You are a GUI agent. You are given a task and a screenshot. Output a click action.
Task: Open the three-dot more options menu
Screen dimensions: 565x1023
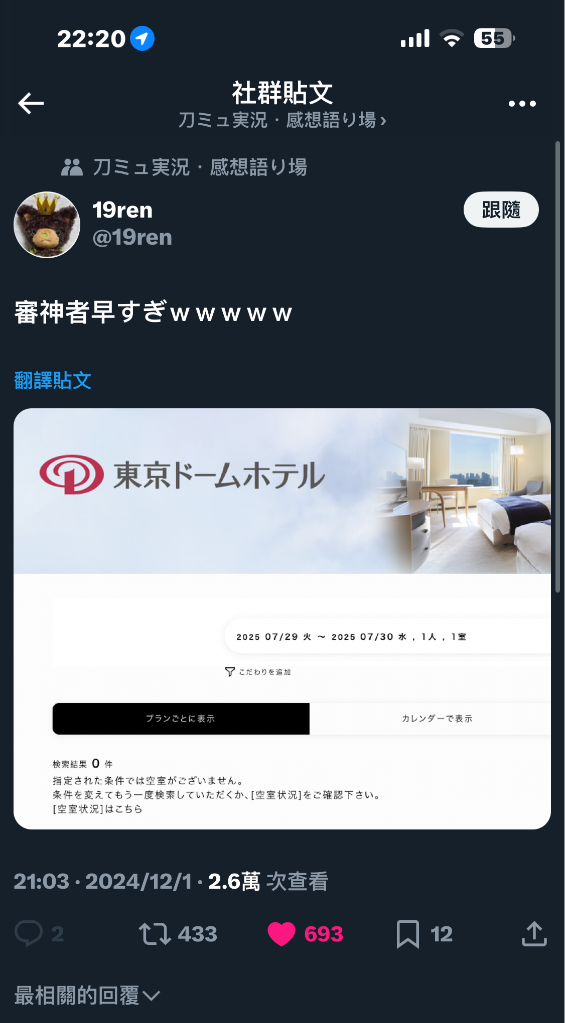pyautogui.click(x=522, y=104)
